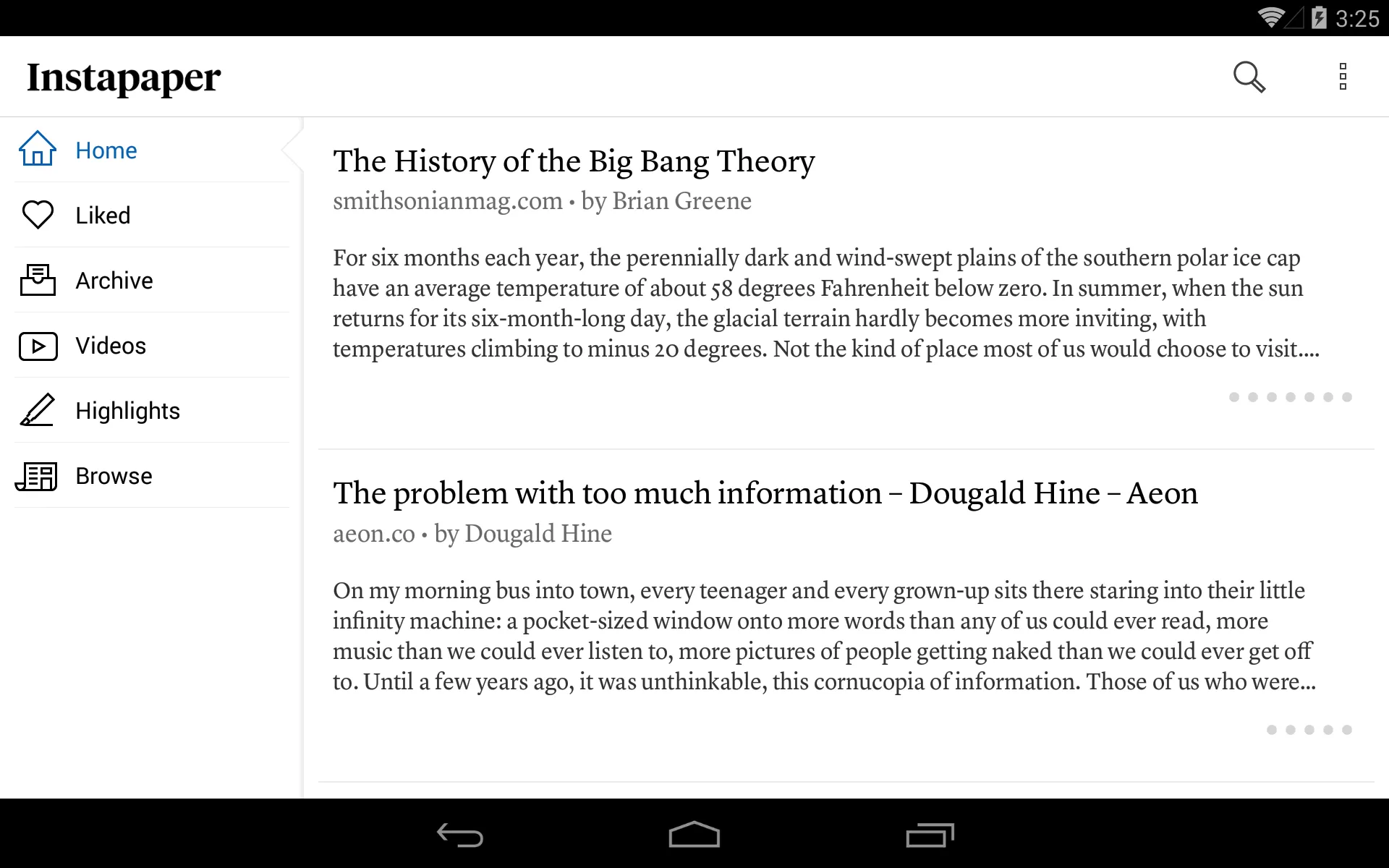Open the Highlights section

pos(150,410)
